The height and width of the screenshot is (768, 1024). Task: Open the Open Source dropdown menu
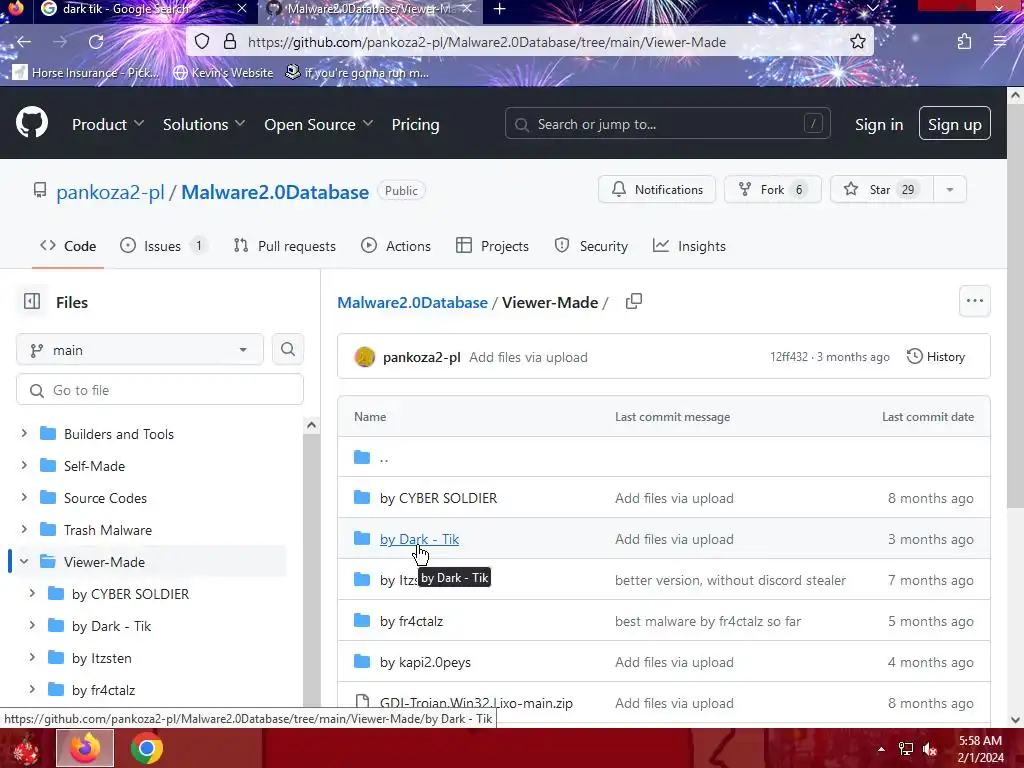pos(319,124)
